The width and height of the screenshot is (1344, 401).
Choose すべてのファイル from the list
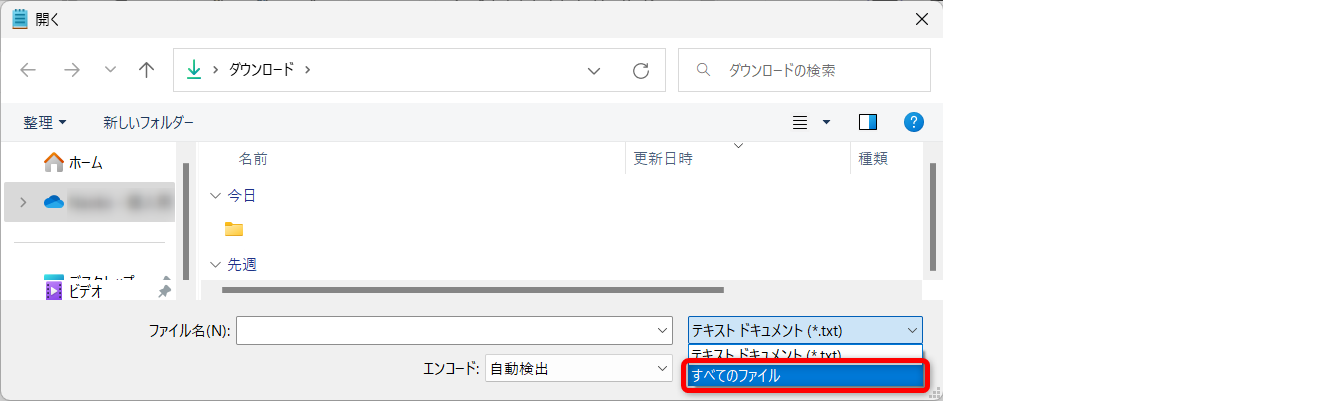805,376
